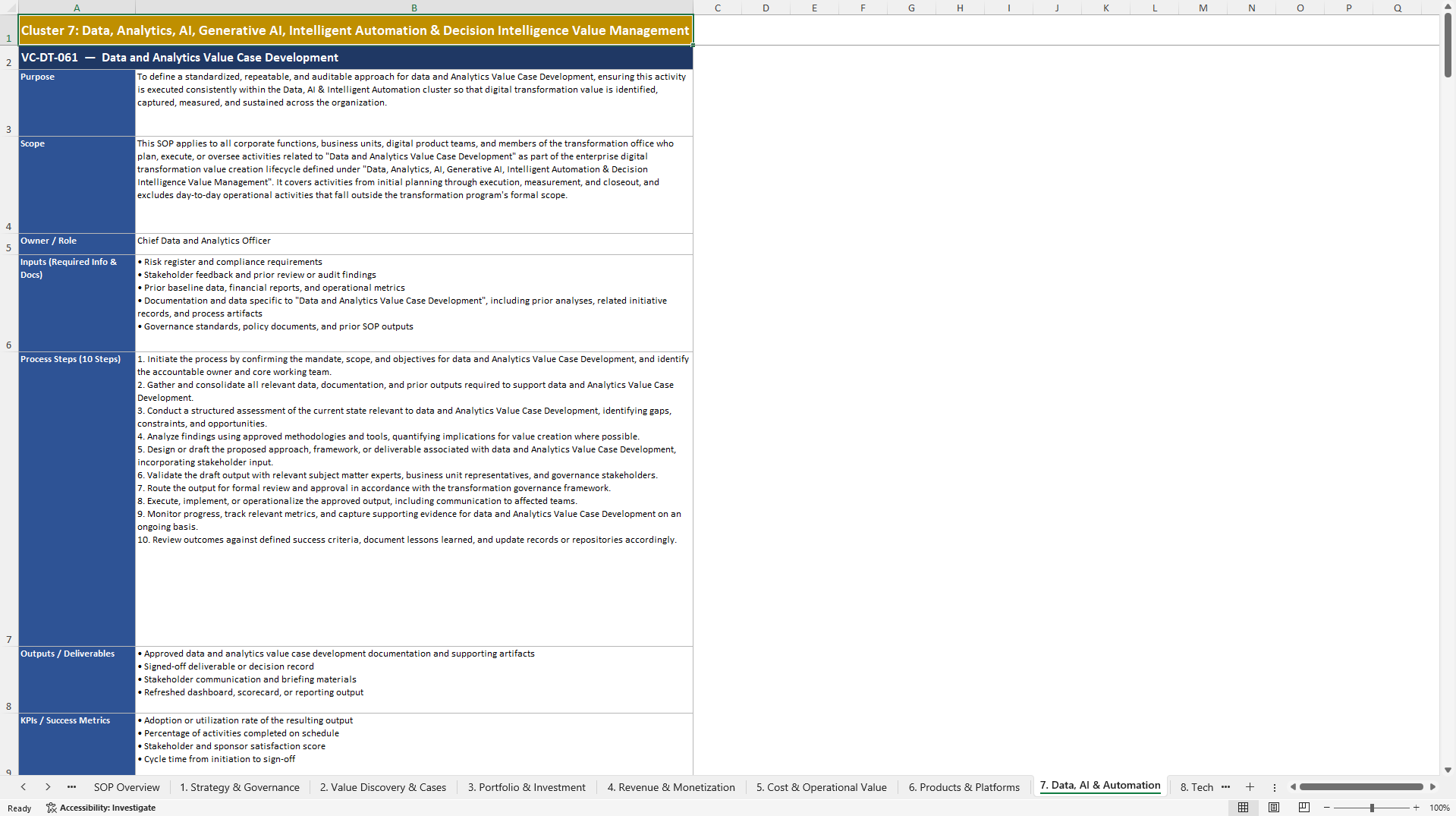Select cell listing Risk register inputs
Image resolution: width=1456 pixels, height=816 pixels.
pos(414,303)
